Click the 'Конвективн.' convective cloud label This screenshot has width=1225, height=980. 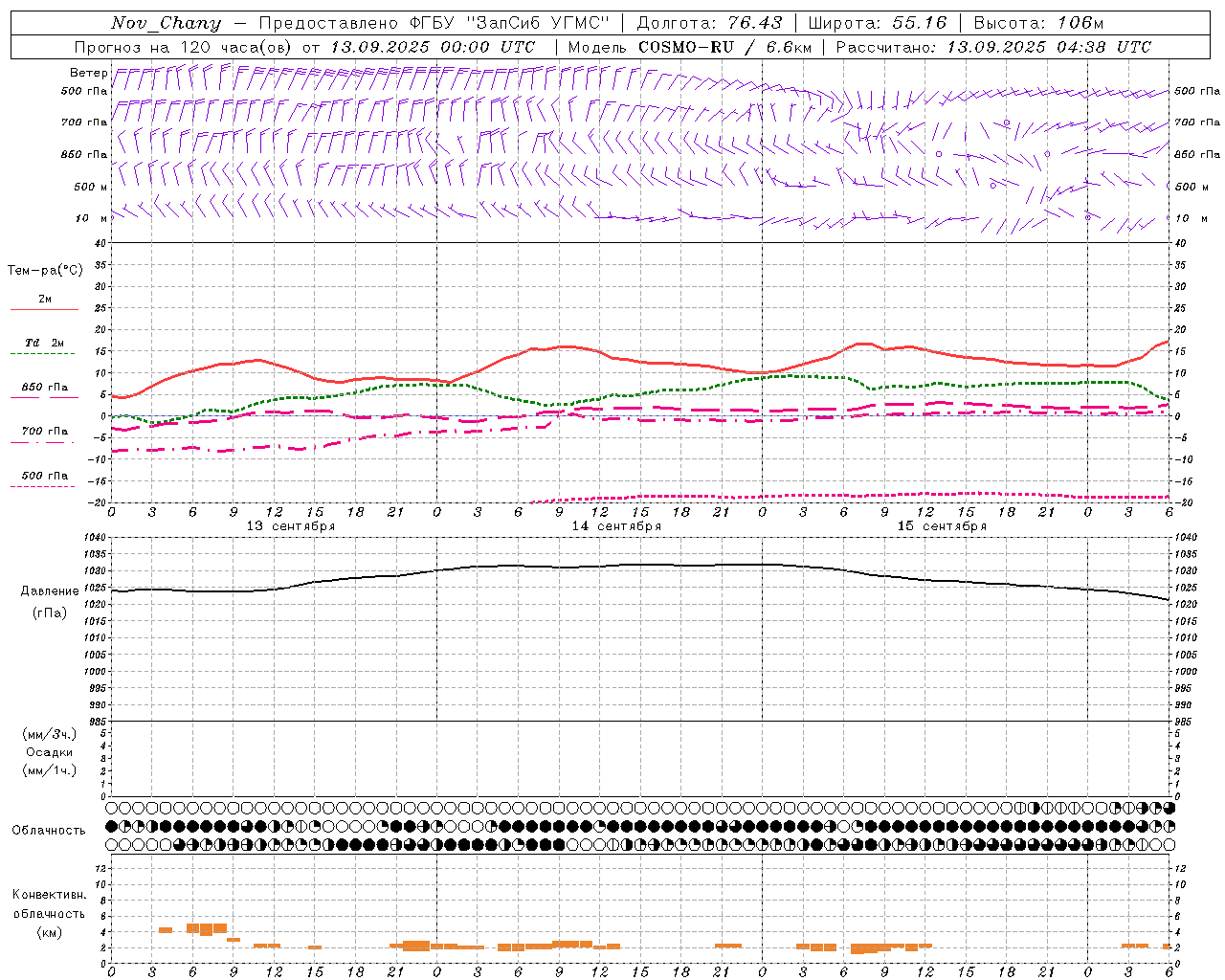49,895
